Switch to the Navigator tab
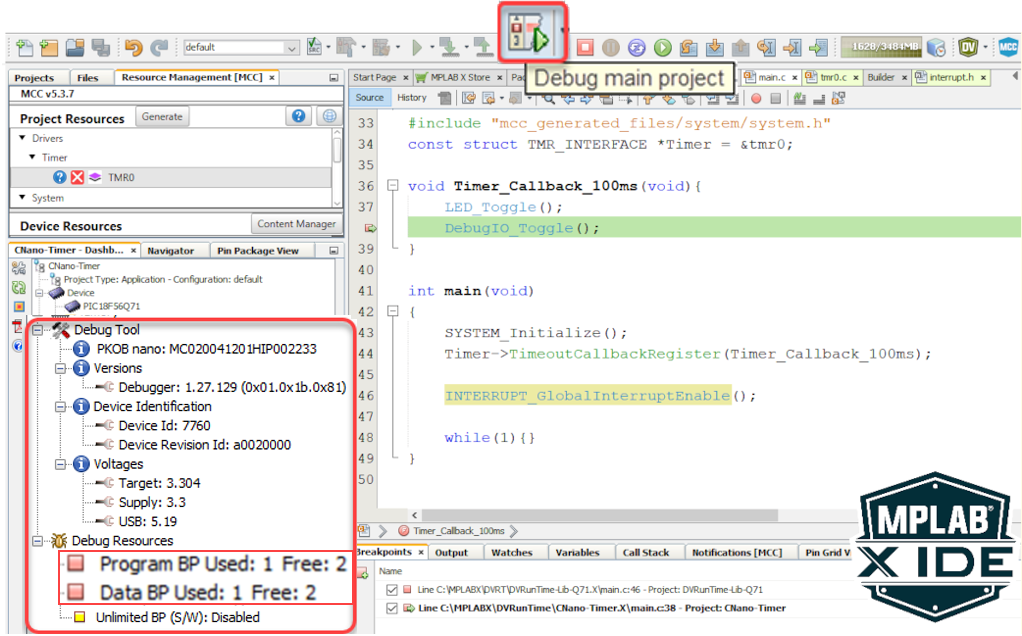The height and width of the screenshot is (636, 1022). (x=170, y=251)
